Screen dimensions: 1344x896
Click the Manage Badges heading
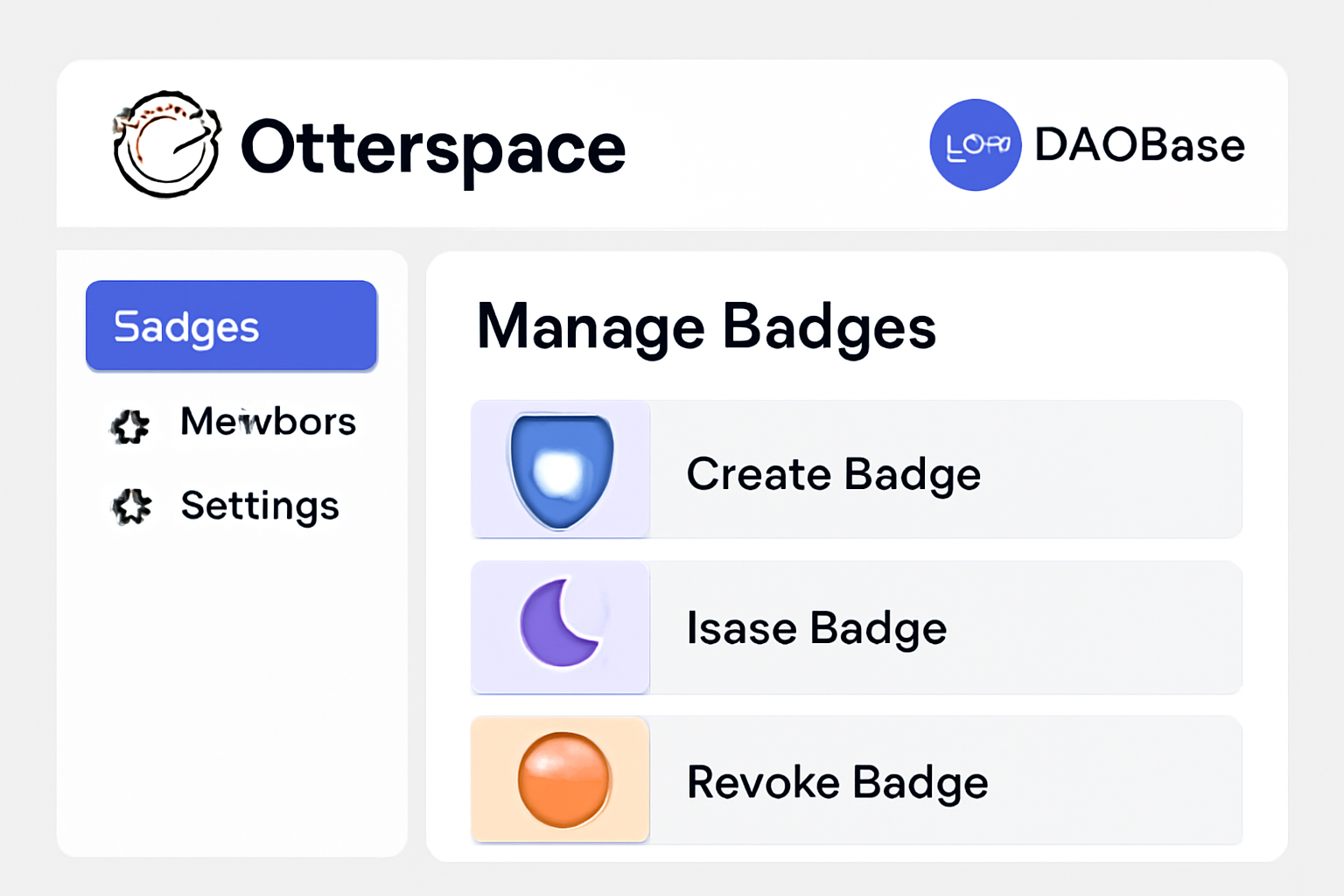(x=706, y=328)
